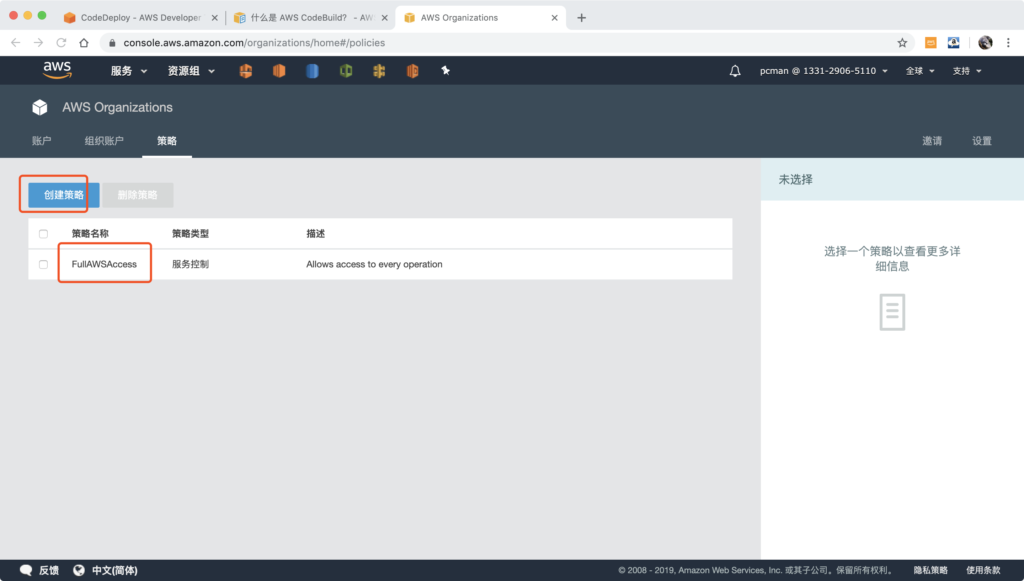This screenshot has height=581, width=1024.
Task: Switch to the 组织账户 tab
Action: tap(104, 140)
